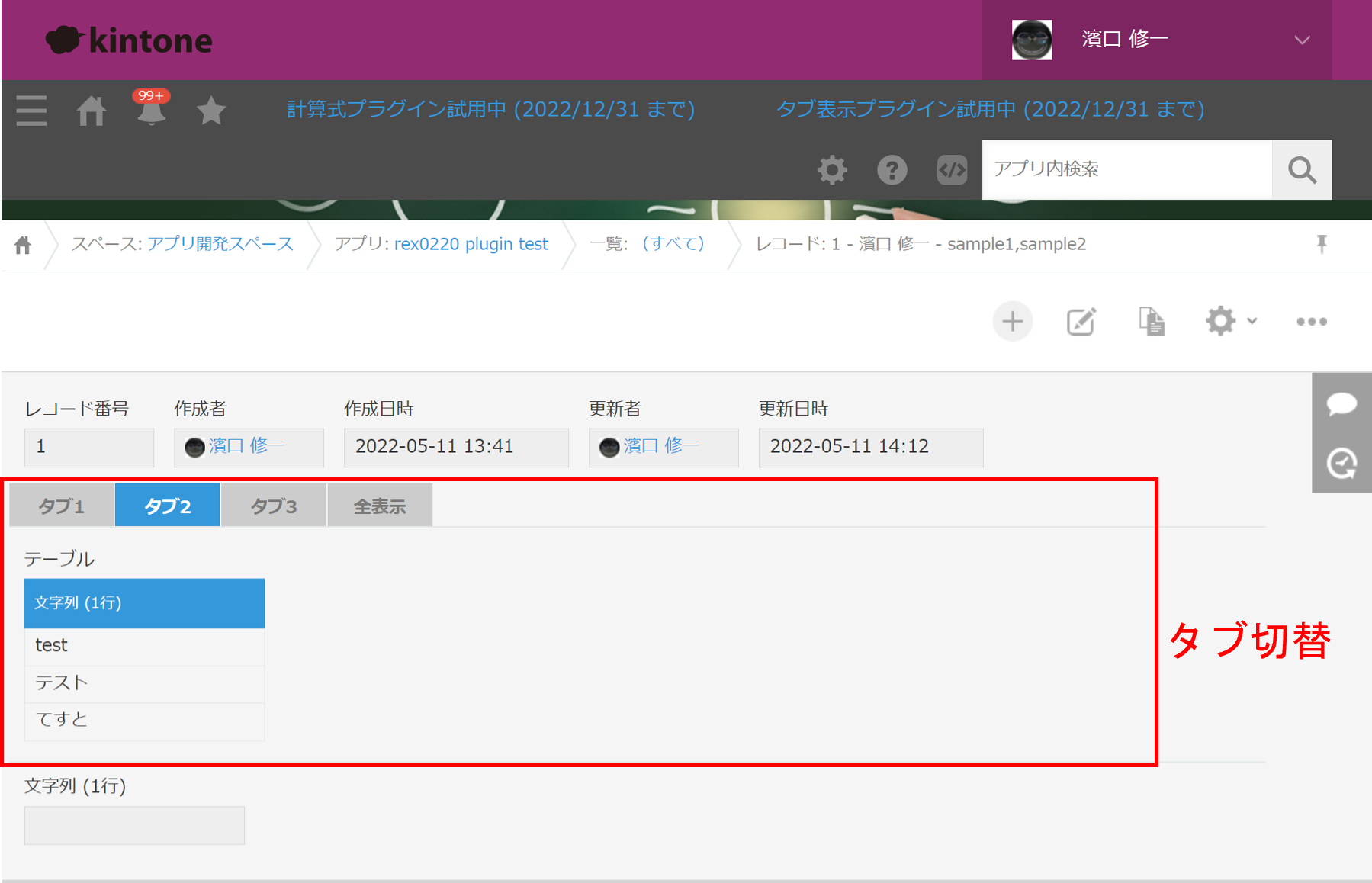Click breadcrumb home icon
The image size is (1372, 883).
click(x=23, y=245)
